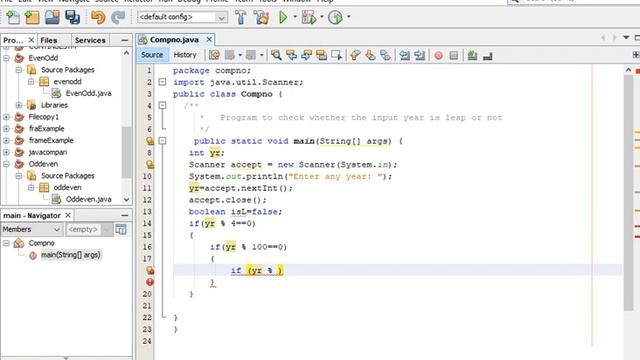The height and width of the screenshot is (360, 640).
Task: Build project with the hammer icon
Action: click(x=241, y=17)
